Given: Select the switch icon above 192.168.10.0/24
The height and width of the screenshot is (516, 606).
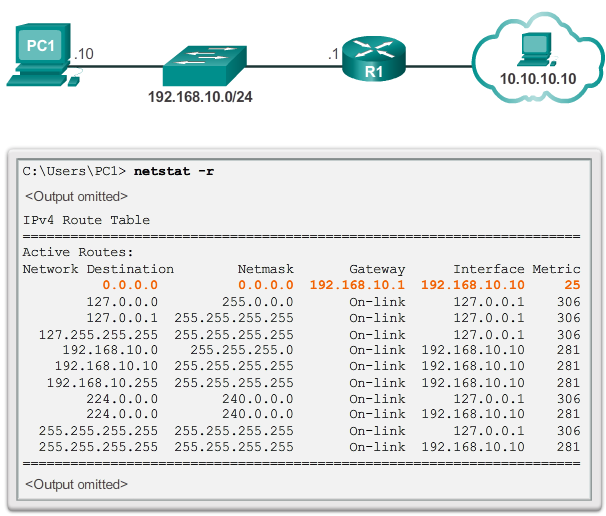Looking at the screenshot, I should [204, 66].
